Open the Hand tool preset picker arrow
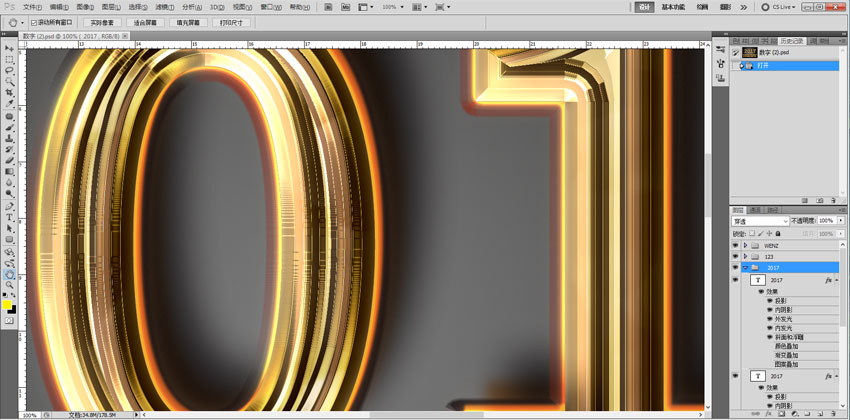The width and height of the screenshot is (850, 420). tap(22, 23)
